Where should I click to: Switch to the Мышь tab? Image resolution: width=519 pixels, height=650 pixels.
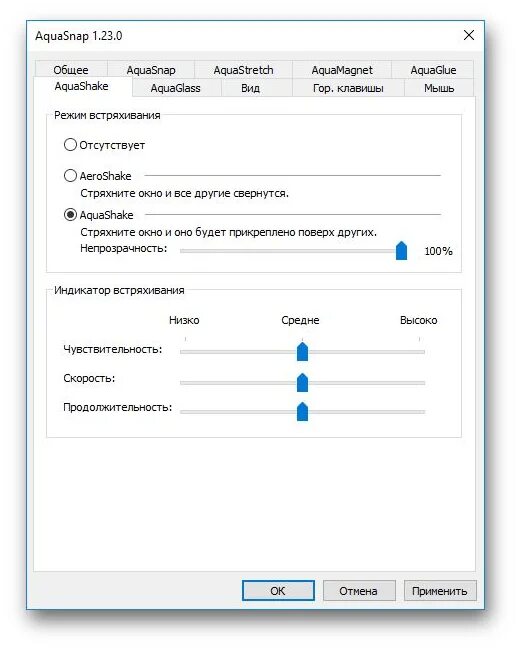439,88
